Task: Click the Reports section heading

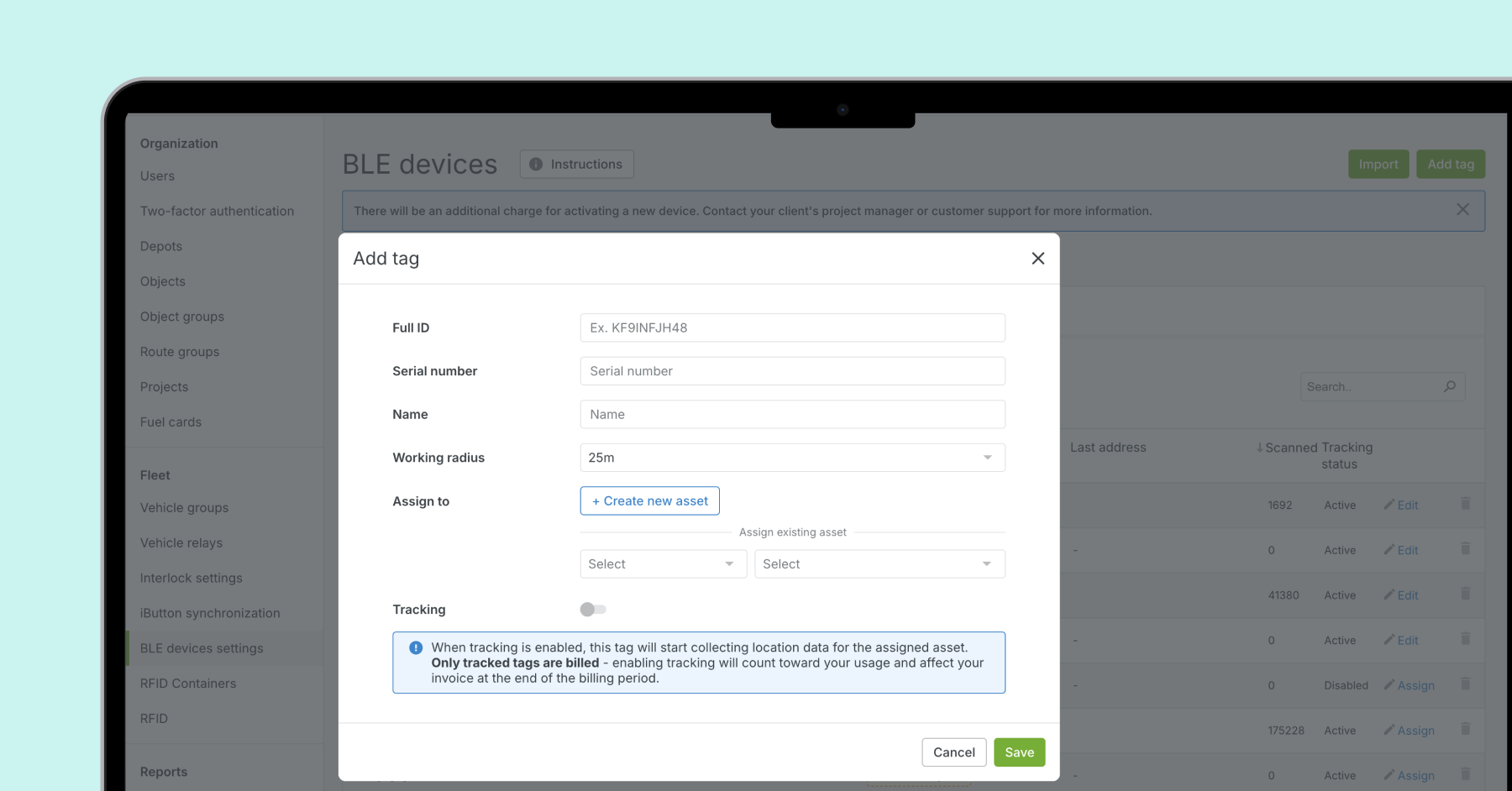Action: pyautogui.click(x=164, y=773)
